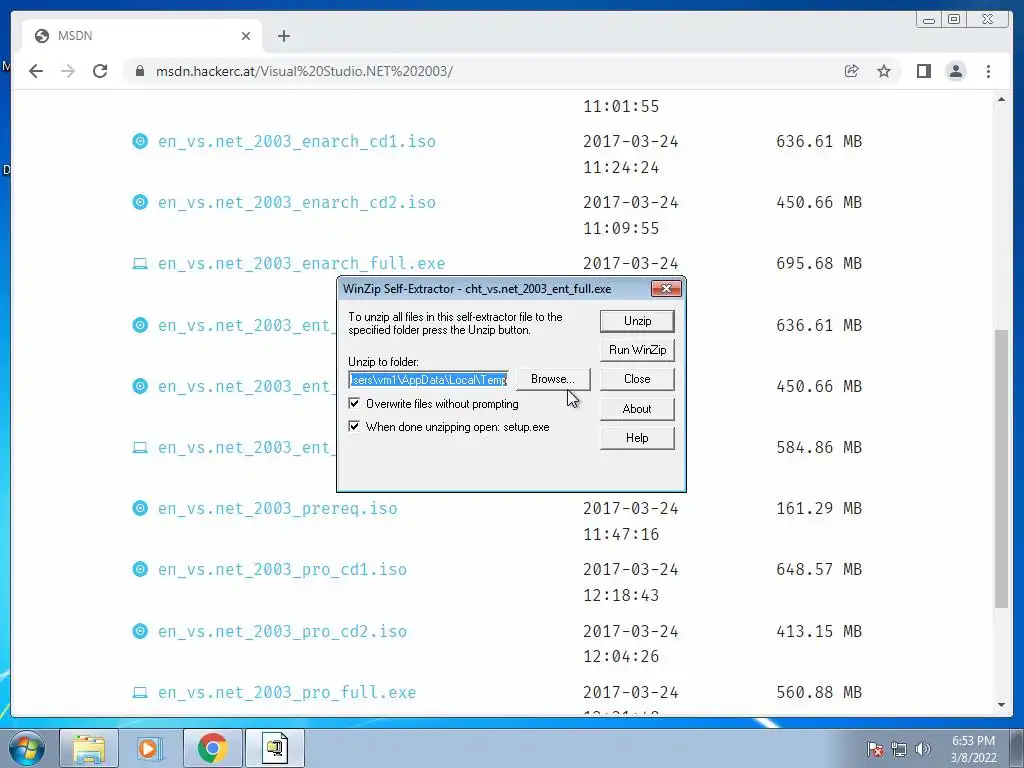
Task: Bookmark this page with star icon
Action: click(884, 71)
